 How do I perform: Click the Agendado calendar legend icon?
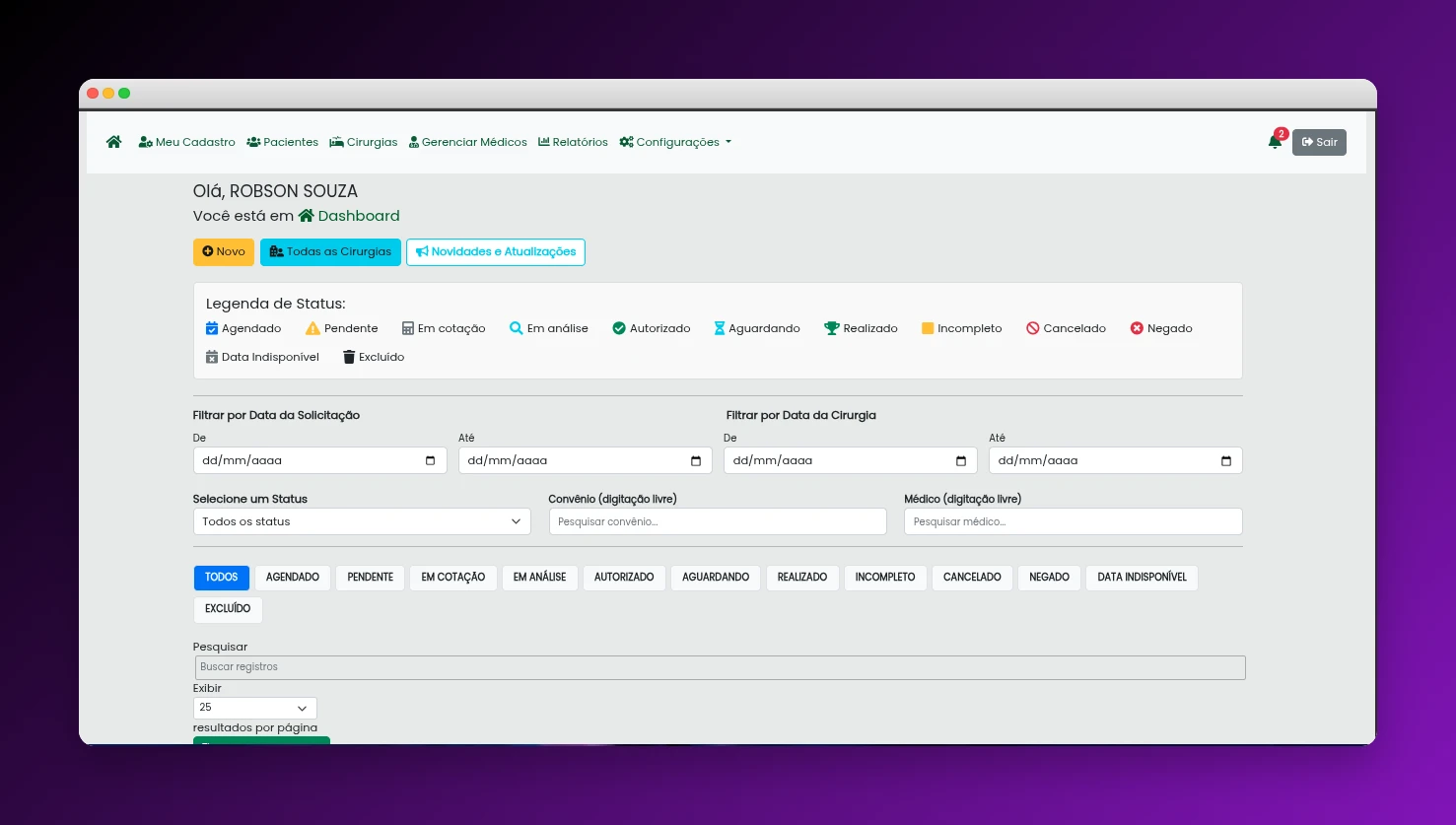212,328
